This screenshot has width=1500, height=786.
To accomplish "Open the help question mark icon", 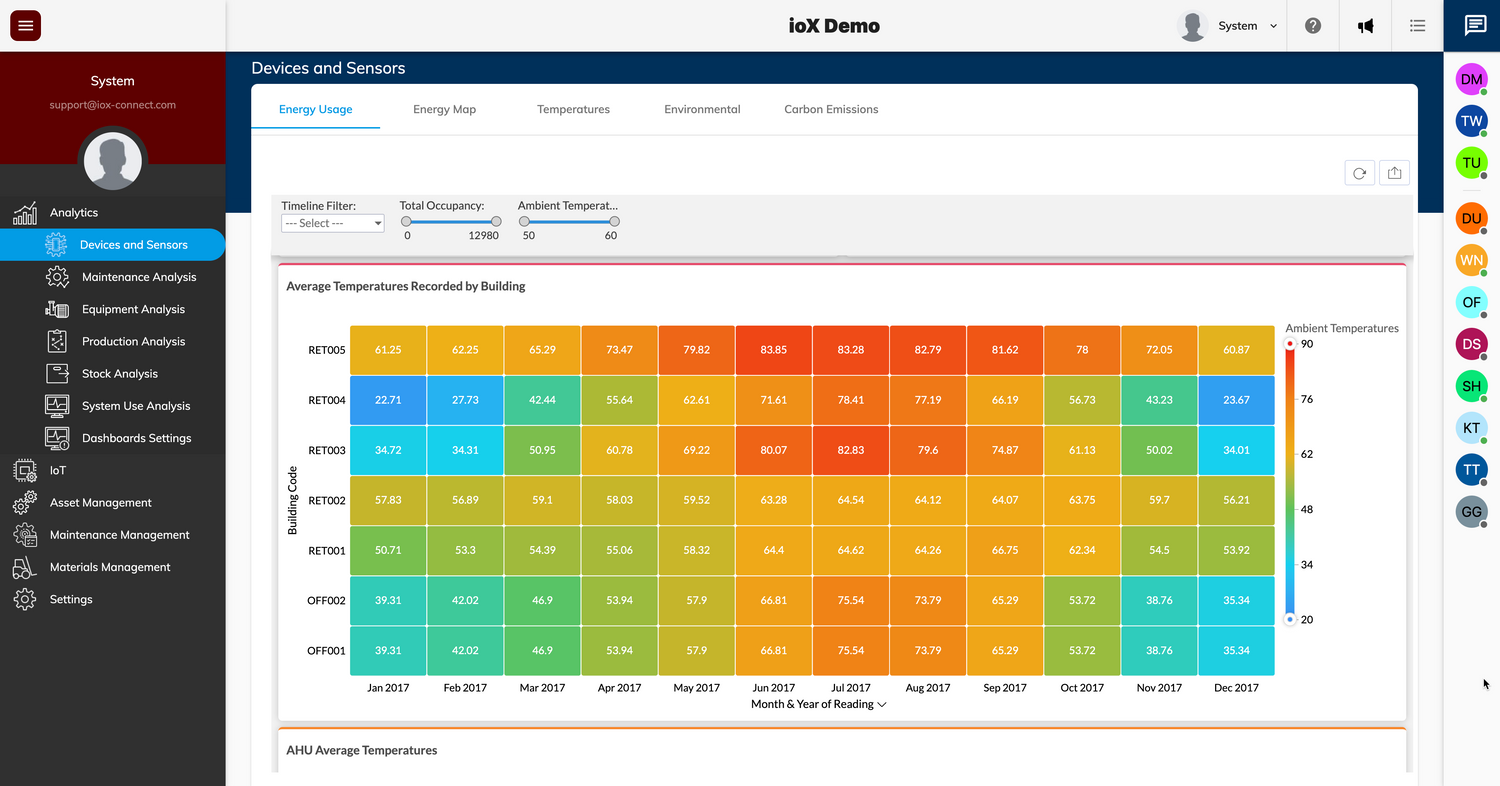I will coord(1313,26).
